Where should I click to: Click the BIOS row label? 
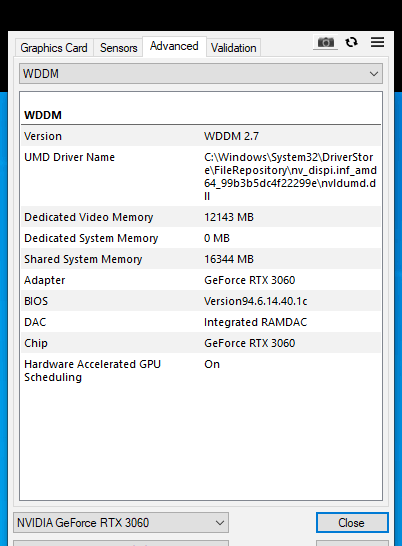36,301
